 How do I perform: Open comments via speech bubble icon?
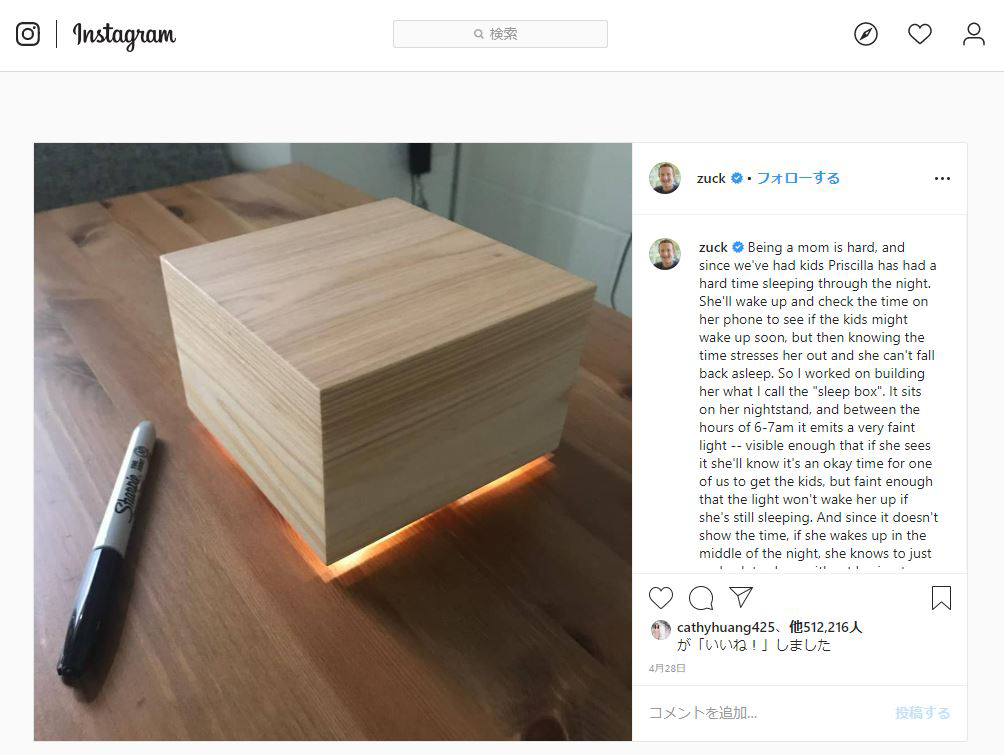[701, 597]
